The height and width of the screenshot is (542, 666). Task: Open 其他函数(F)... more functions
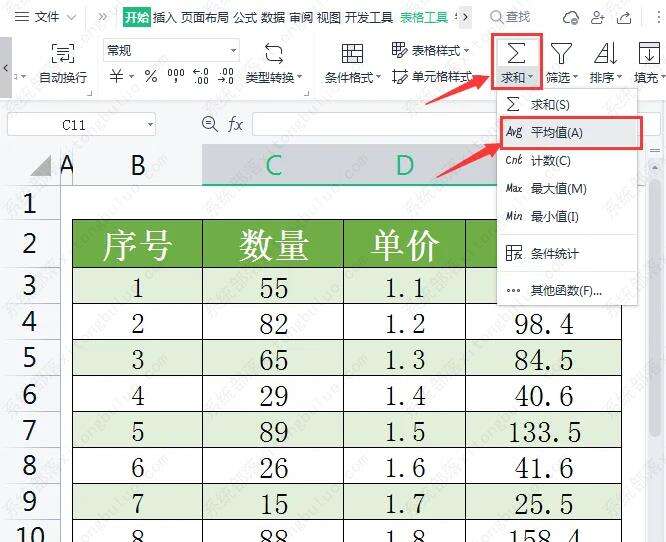point(567,291)
